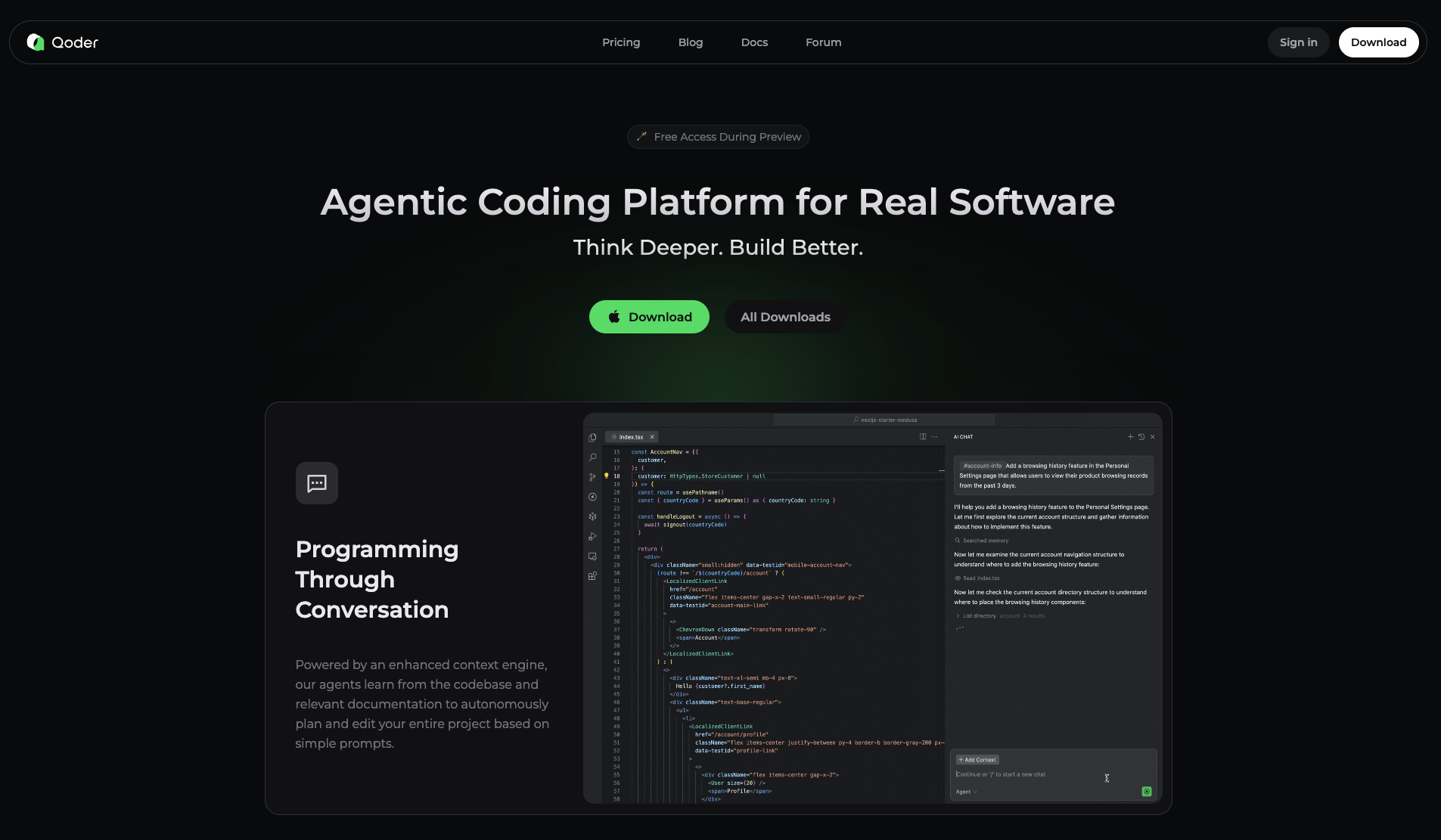Open the Forum page from the navigation
This screenshot has height=840, width=1441.
(x=823, y=42)
